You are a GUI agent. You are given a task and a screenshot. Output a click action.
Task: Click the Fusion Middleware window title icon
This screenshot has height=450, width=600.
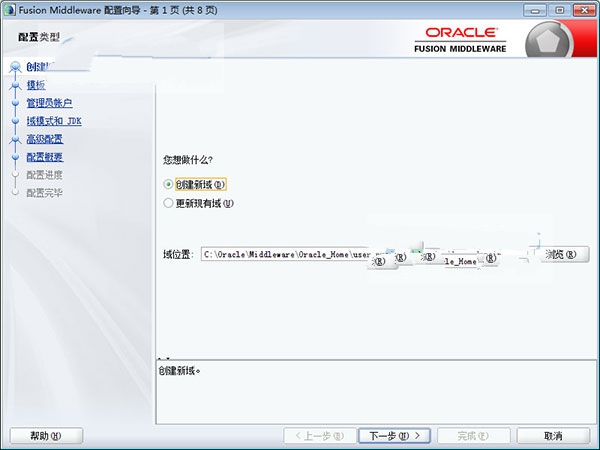[x=10, y=10]
